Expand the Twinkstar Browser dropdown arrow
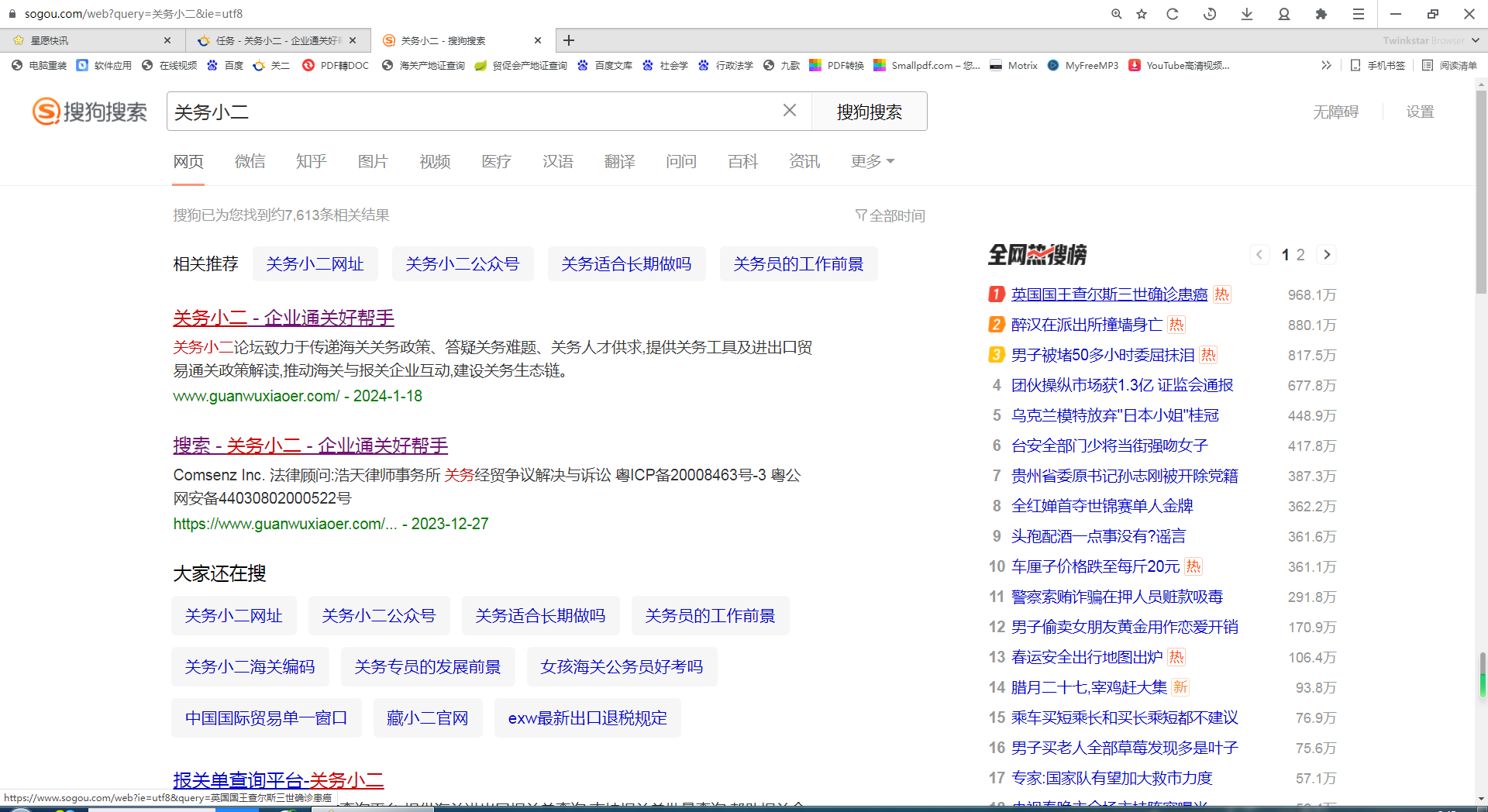Image resolution: width=1488 pixels, height=812 pixels. (x=1475, y=40)
